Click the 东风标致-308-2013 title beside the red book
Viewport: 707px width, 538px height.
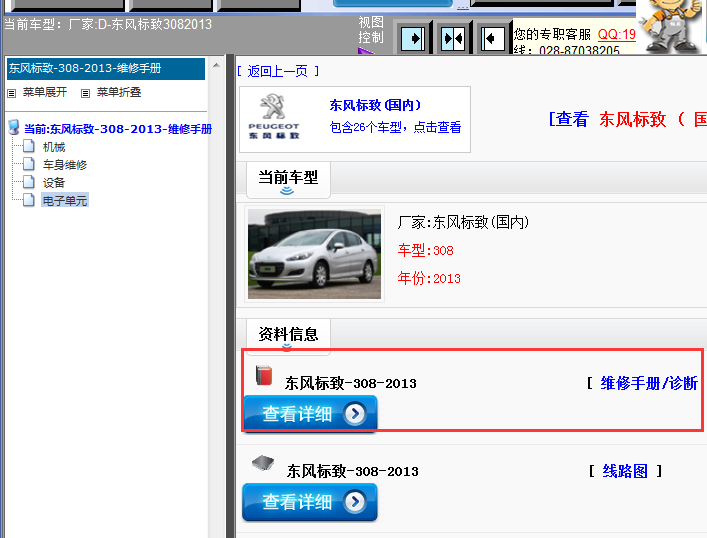point(350,383)
